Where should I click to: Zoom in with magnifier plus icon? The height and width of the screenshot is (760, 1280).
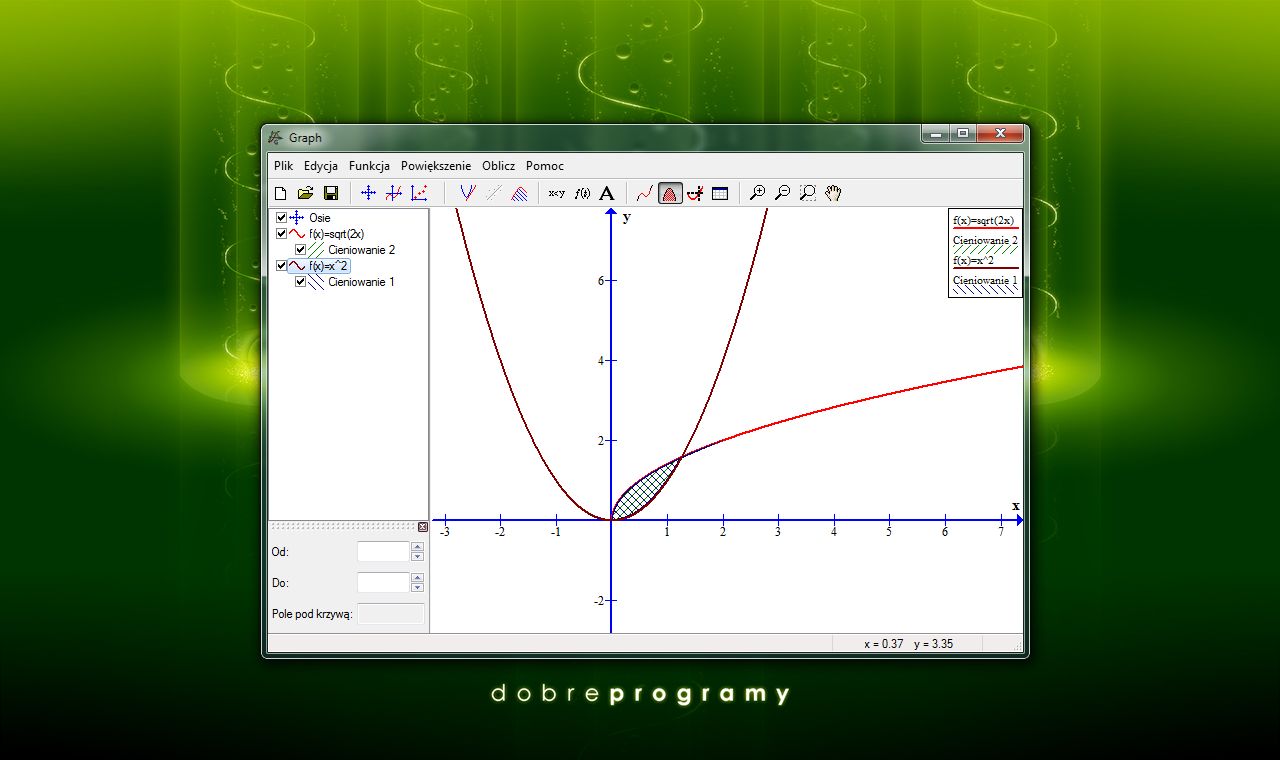pyautogui.click(x=757, y=193)
